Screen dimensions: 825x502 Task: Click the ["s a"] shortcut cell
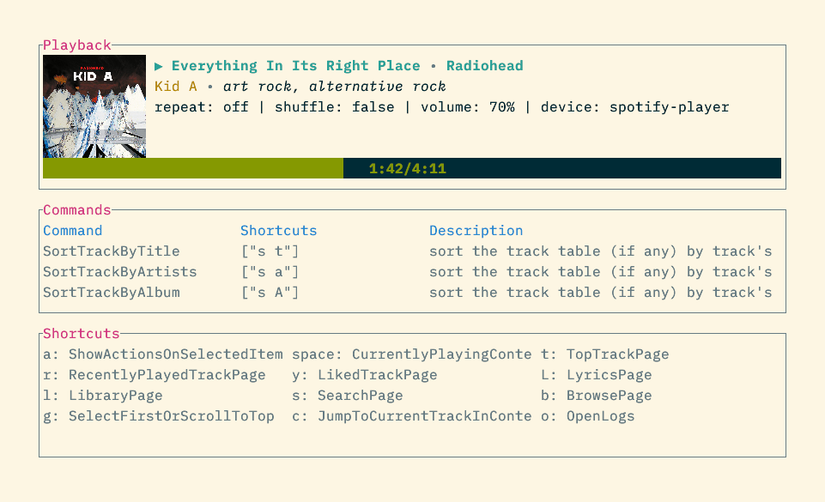(x=270, y=272)
